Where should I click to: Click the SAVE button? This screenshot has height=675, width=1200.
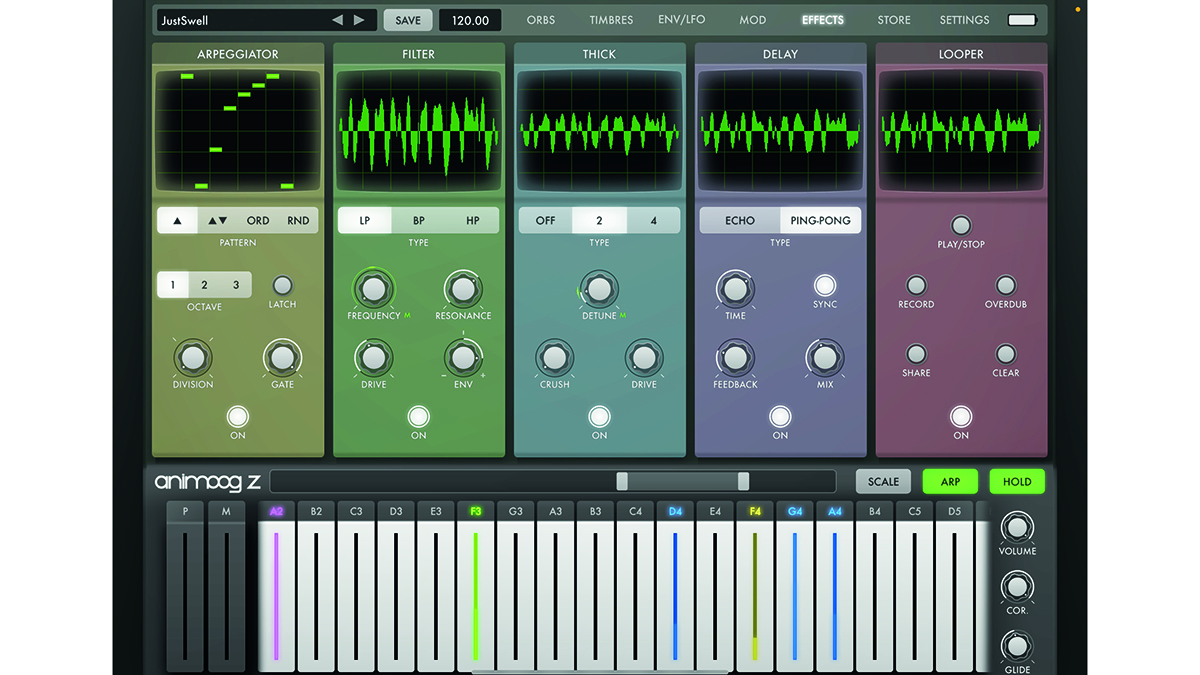tap(408, 20)
